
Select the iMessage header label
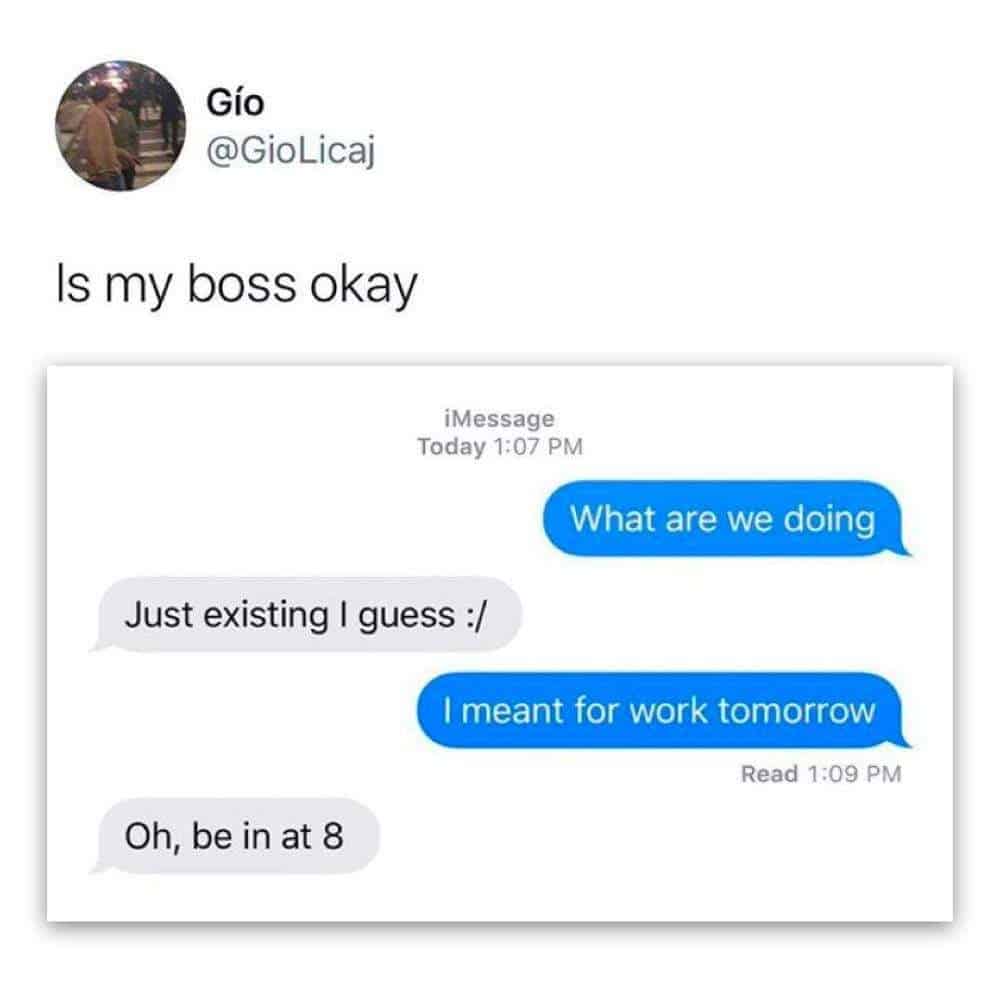click(499, 418)
